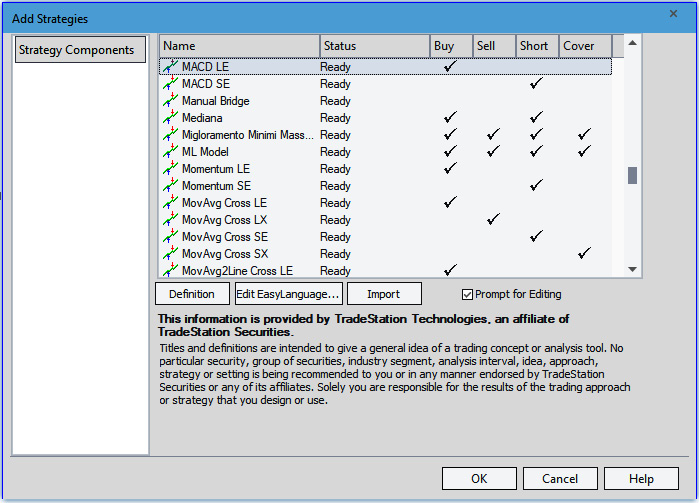Click the Sell checkmark for Miglioramento Minimi Mass
This screenshot has height=503, width=699.
[493, 134]
